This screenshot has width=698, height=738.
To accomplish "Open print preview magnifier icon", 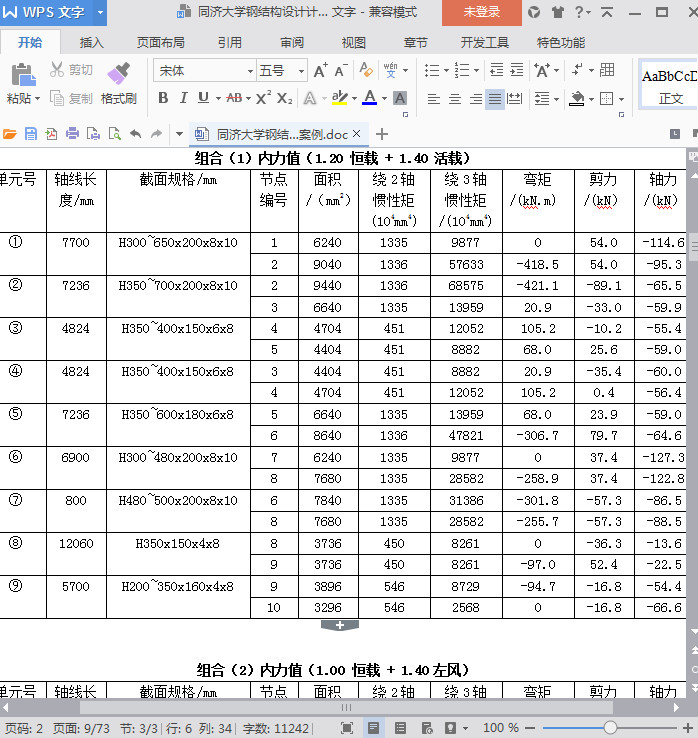I will tap(114, 134).
